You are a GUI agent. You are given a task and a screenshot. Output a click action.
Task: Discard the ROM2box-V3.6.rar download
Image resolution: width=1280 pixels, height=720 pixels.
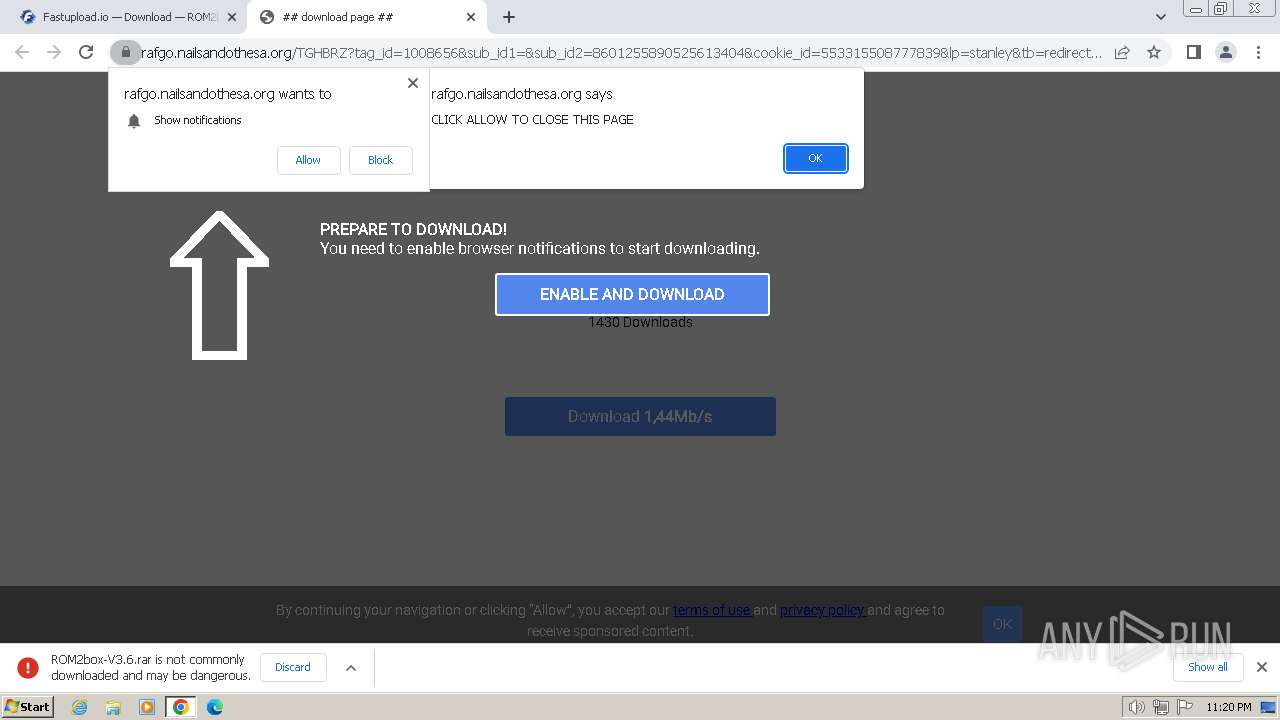[x=293, y=667]
